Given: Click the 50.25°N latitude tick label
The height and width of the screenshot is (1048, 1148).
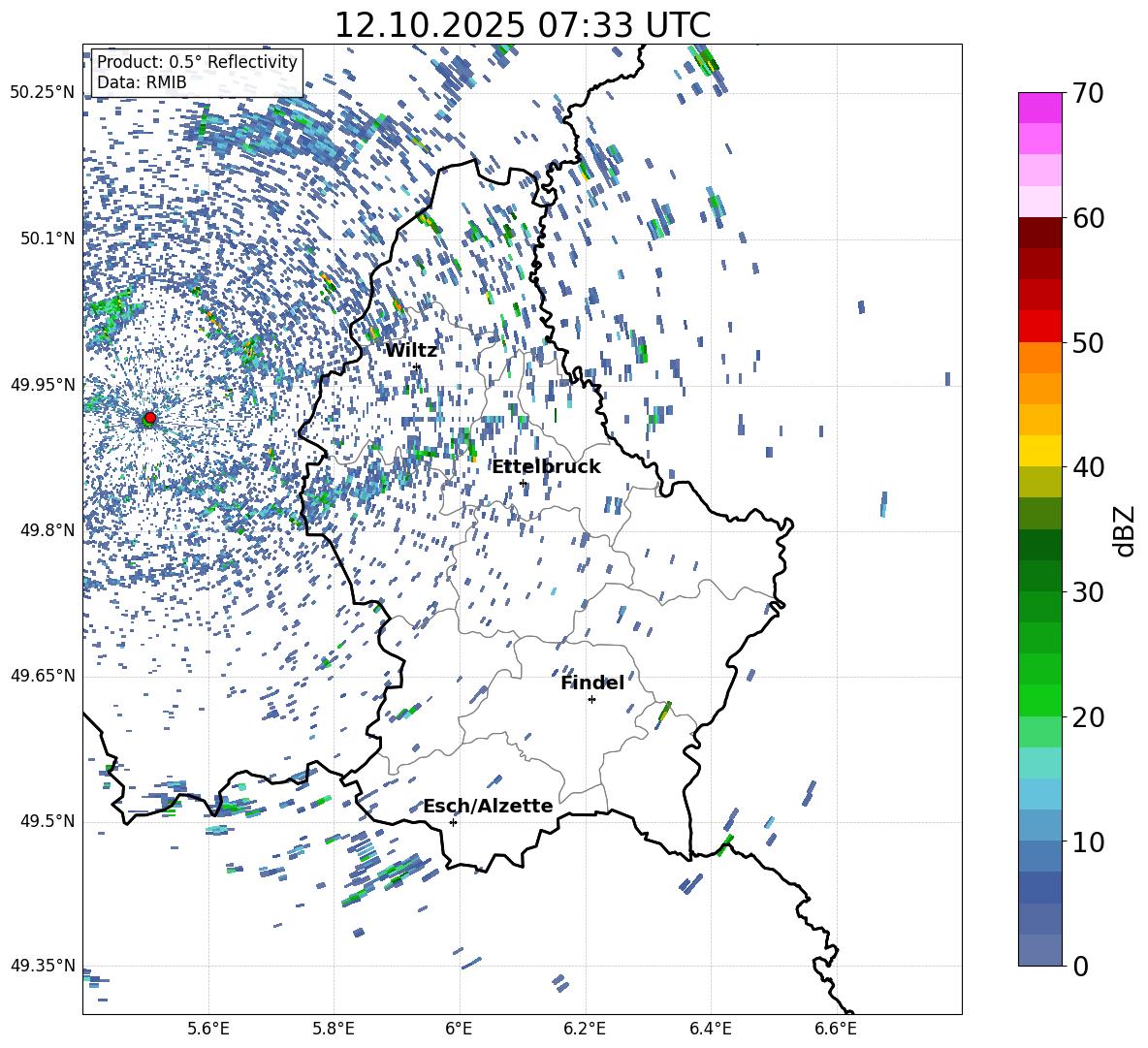Looking at the screenshot, I should tap(42, 93).
